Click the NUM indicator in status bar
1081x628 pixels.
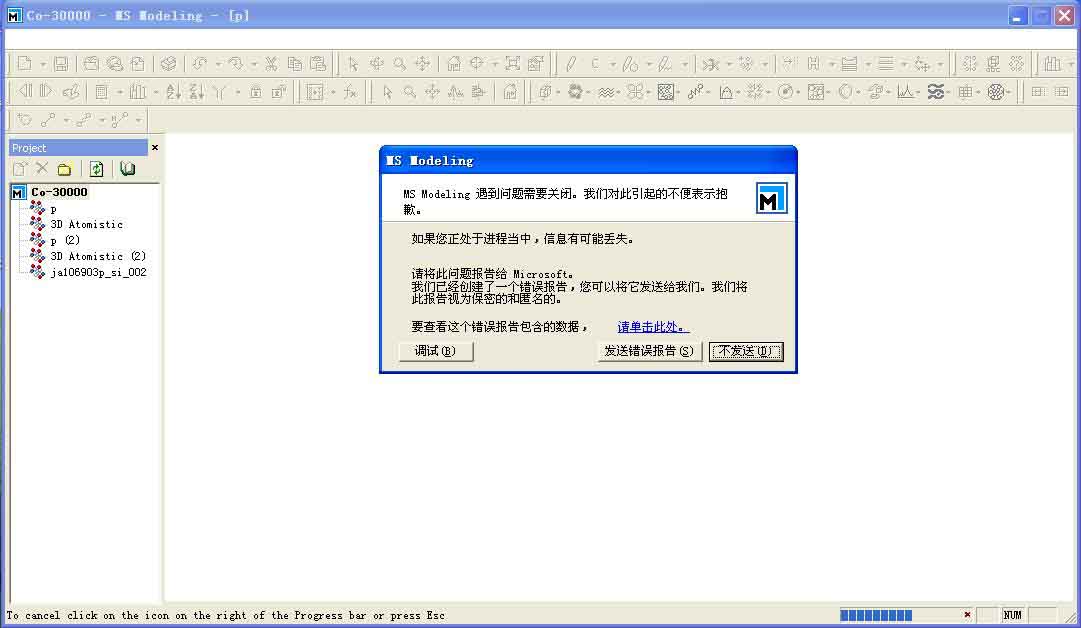(1012, 615)
